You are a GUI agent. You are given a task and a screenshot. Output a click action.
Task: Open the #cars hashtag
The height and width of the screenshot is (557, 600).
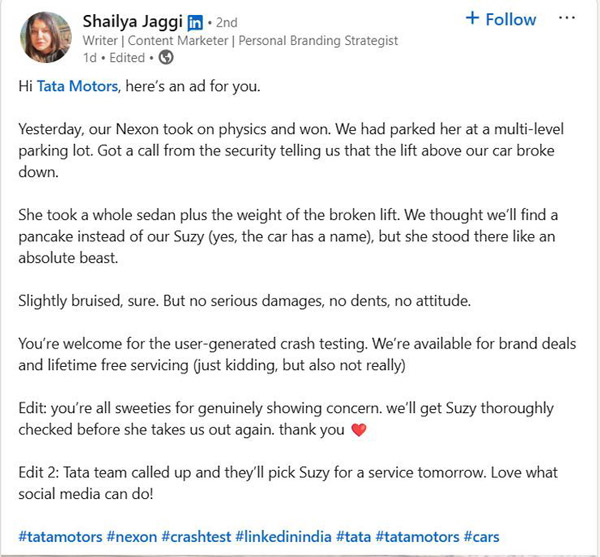[x=482, y=537]
